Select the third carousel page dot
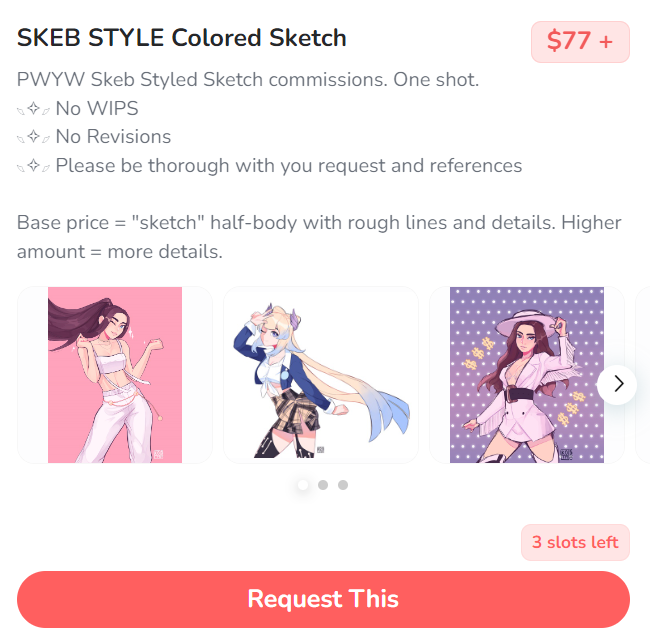This screenshot has width=652, height=633. (343, 485)
